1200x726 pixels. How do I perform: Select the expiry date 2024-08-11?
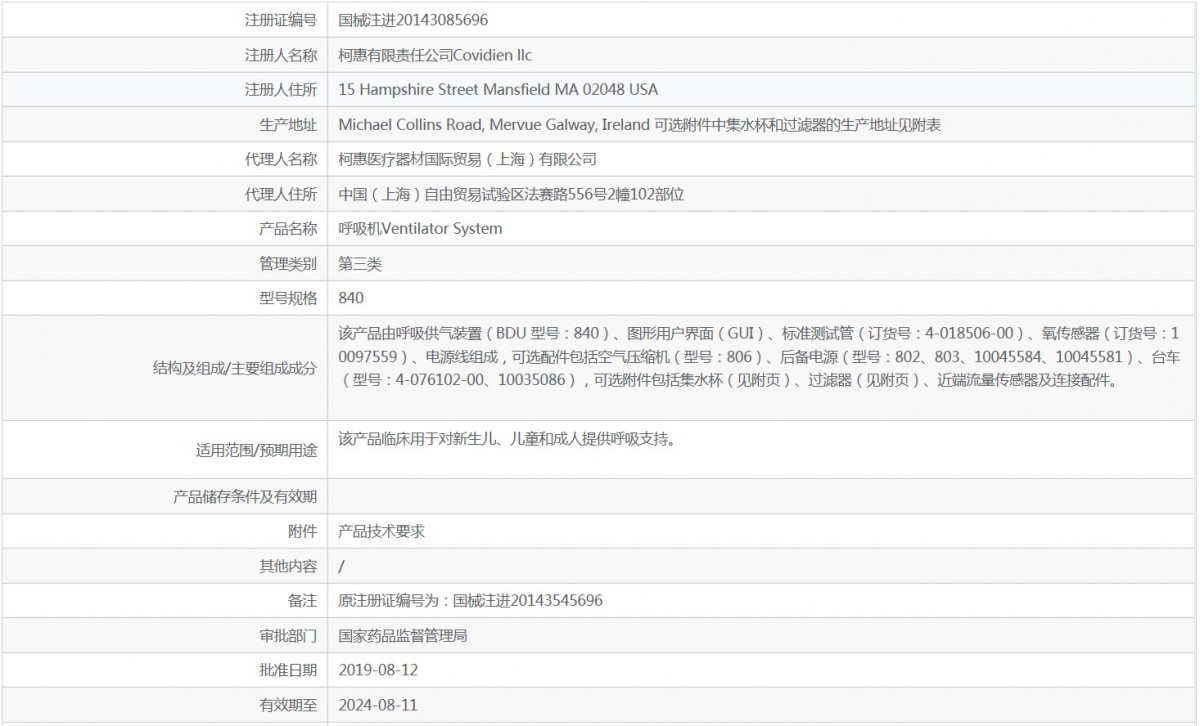[x=378, y=705]
